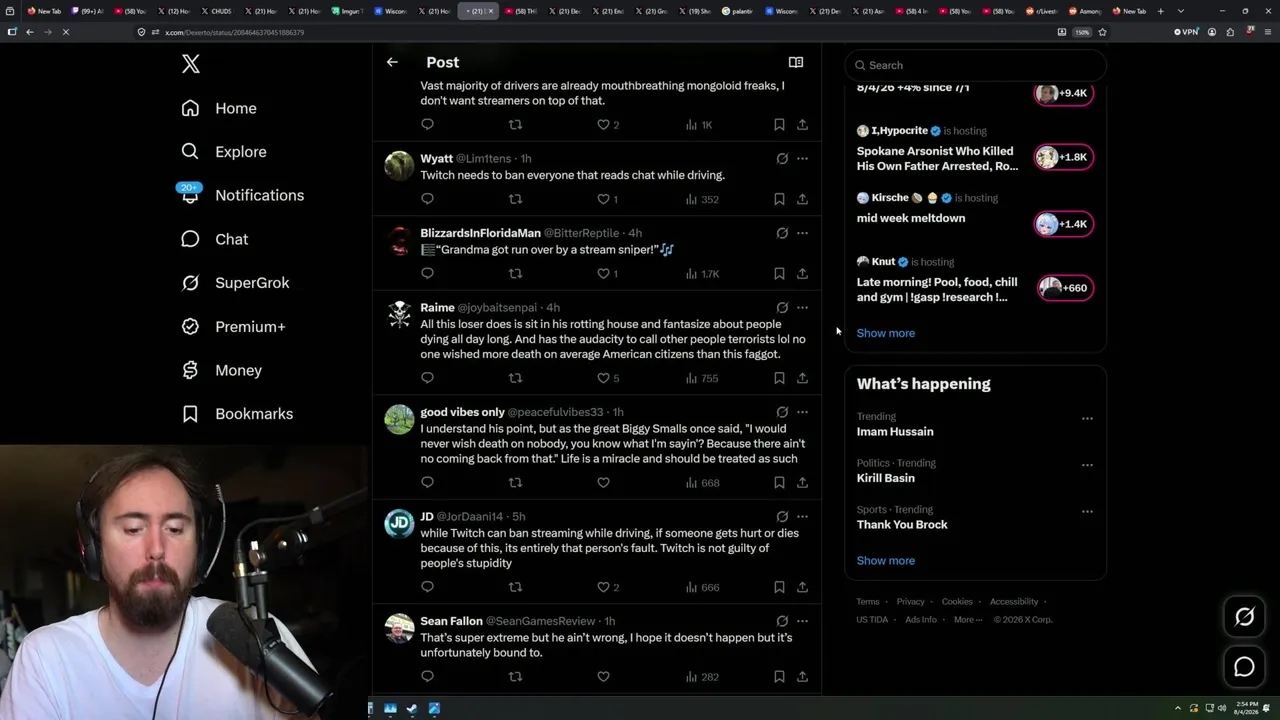The height and width of the screenshot is (720, 1280).
Task: Open the floating messages chat button
Action: click(1244, 667)
